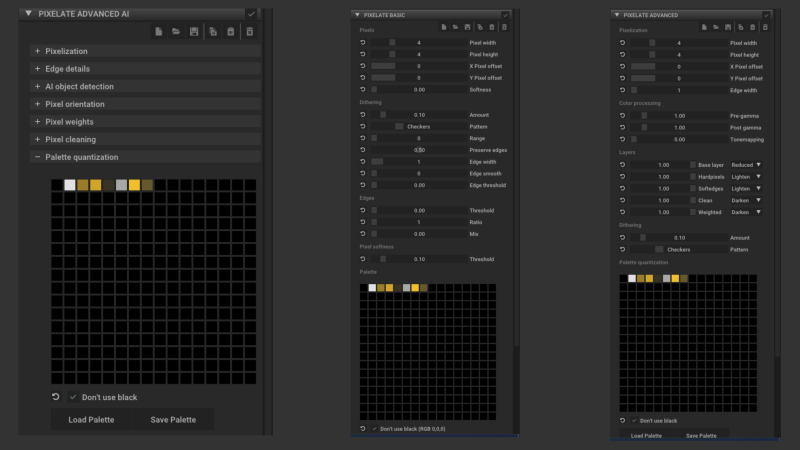Viewport: 800px width, 450px height.
Task: Open Clean Darken blend dropdown
Action: (746, 200)
